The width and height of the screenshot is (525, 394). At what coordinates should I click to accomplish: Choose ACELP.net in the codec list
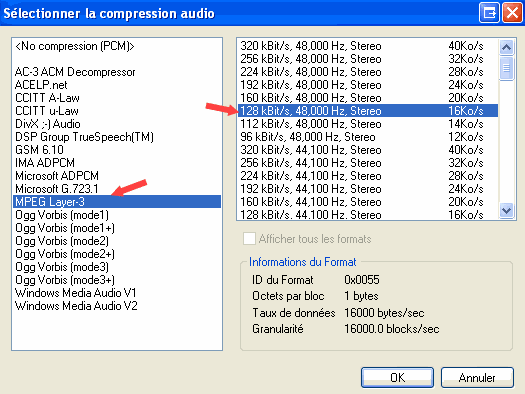(x=117, y=85)
